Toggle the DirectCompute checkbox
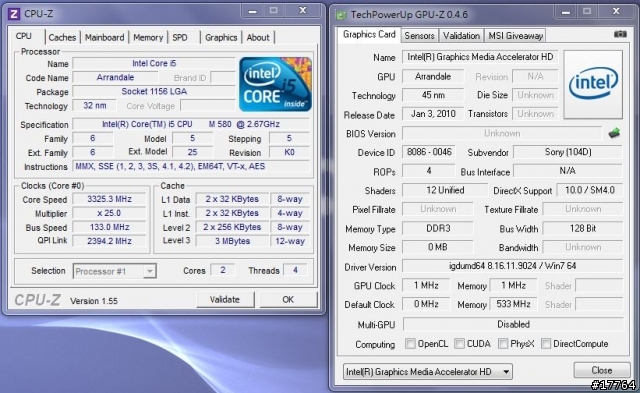 pyautogui.click(x=546, y=344)
